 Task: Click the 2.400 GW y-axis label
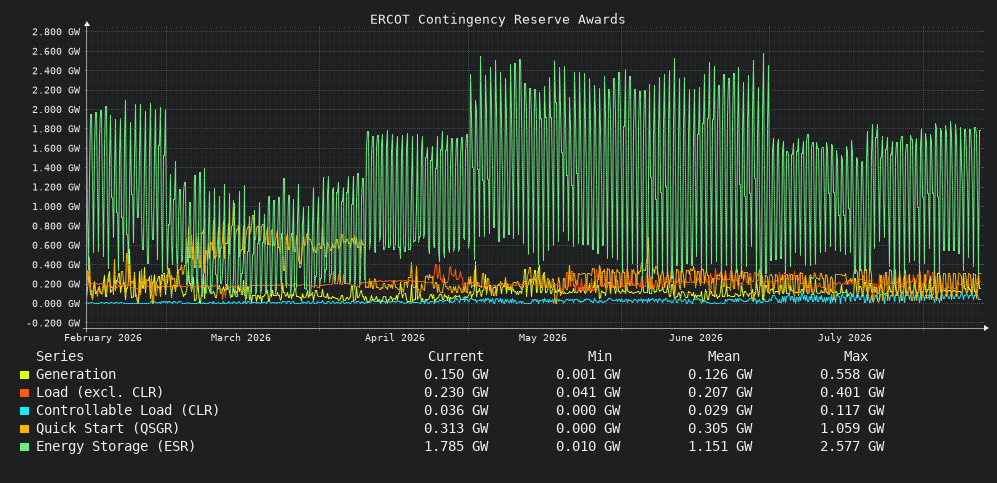[55, 71]
